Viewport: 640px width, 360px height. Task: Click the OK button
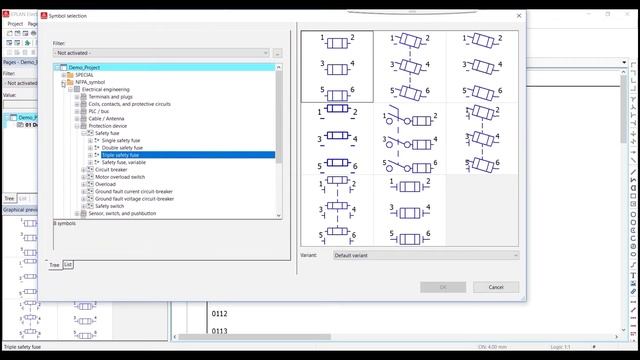point(443,287)
